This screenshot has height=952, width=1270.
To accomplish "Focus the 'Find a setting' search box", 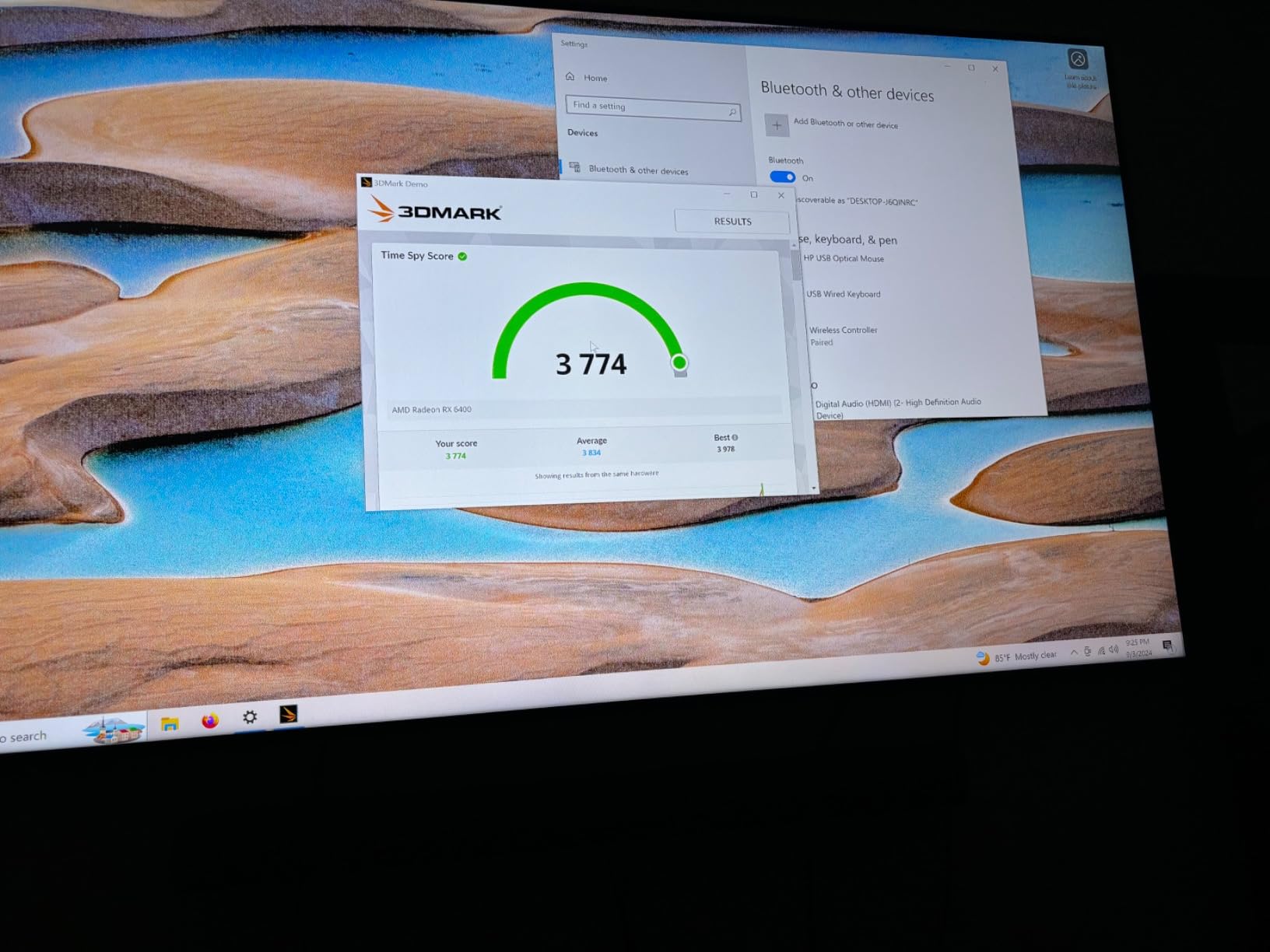I will [x=652, y=108].
